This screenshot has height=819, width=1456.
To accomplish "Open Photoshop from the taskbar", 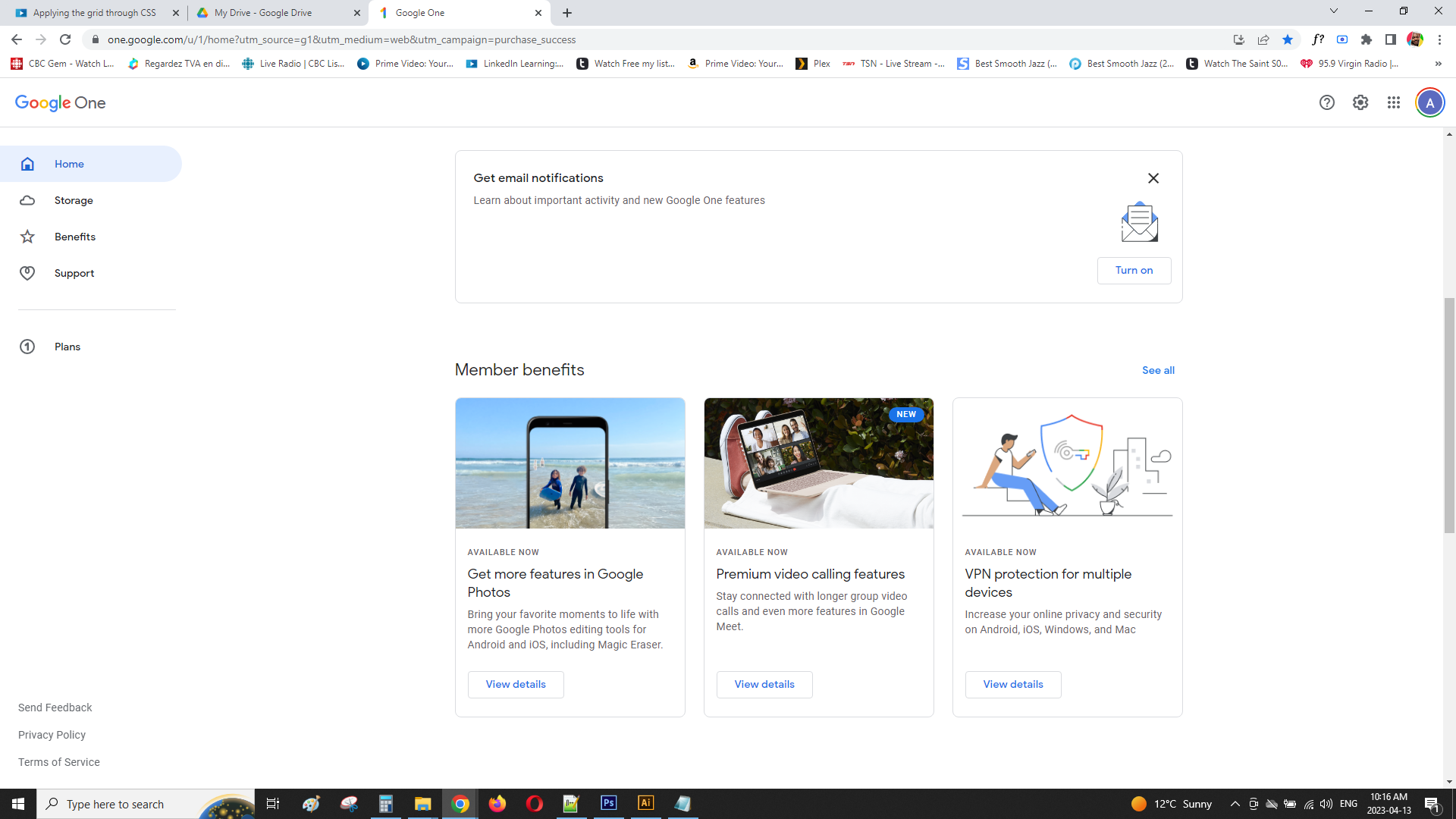I will click(608, 803).
